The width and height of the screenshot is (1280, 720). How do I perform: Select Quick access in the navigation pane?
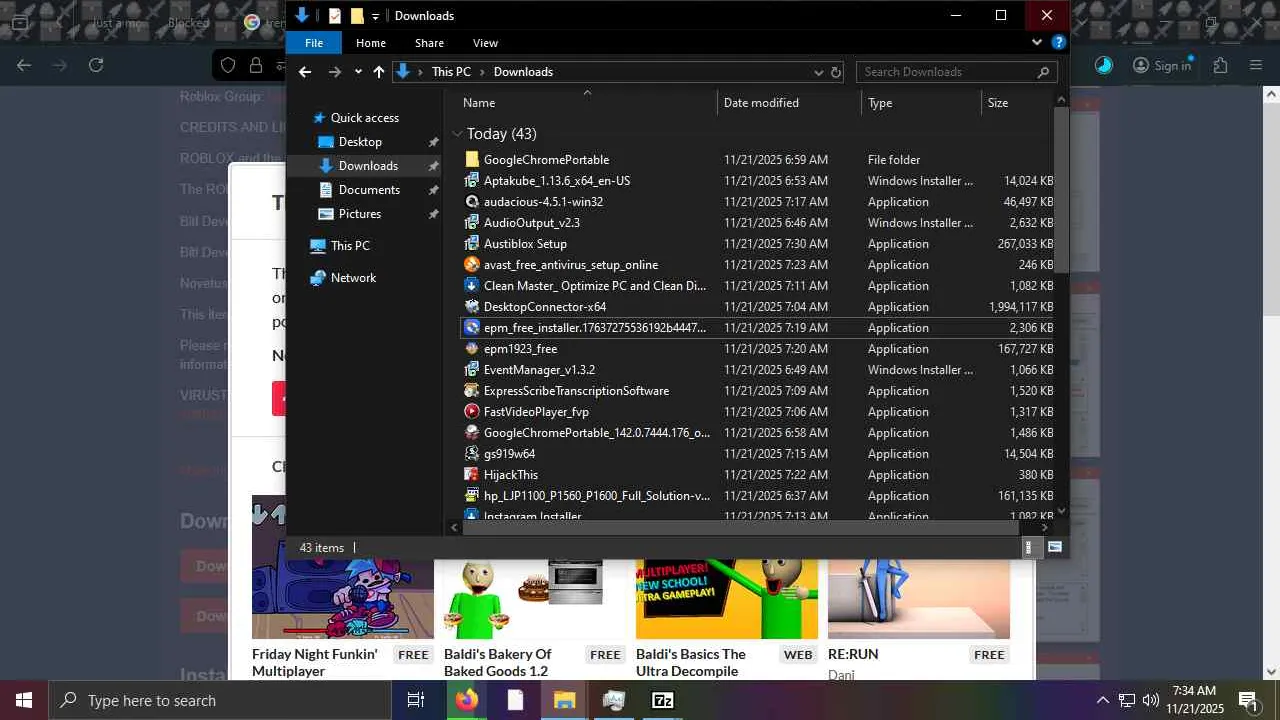coord(365,118)
